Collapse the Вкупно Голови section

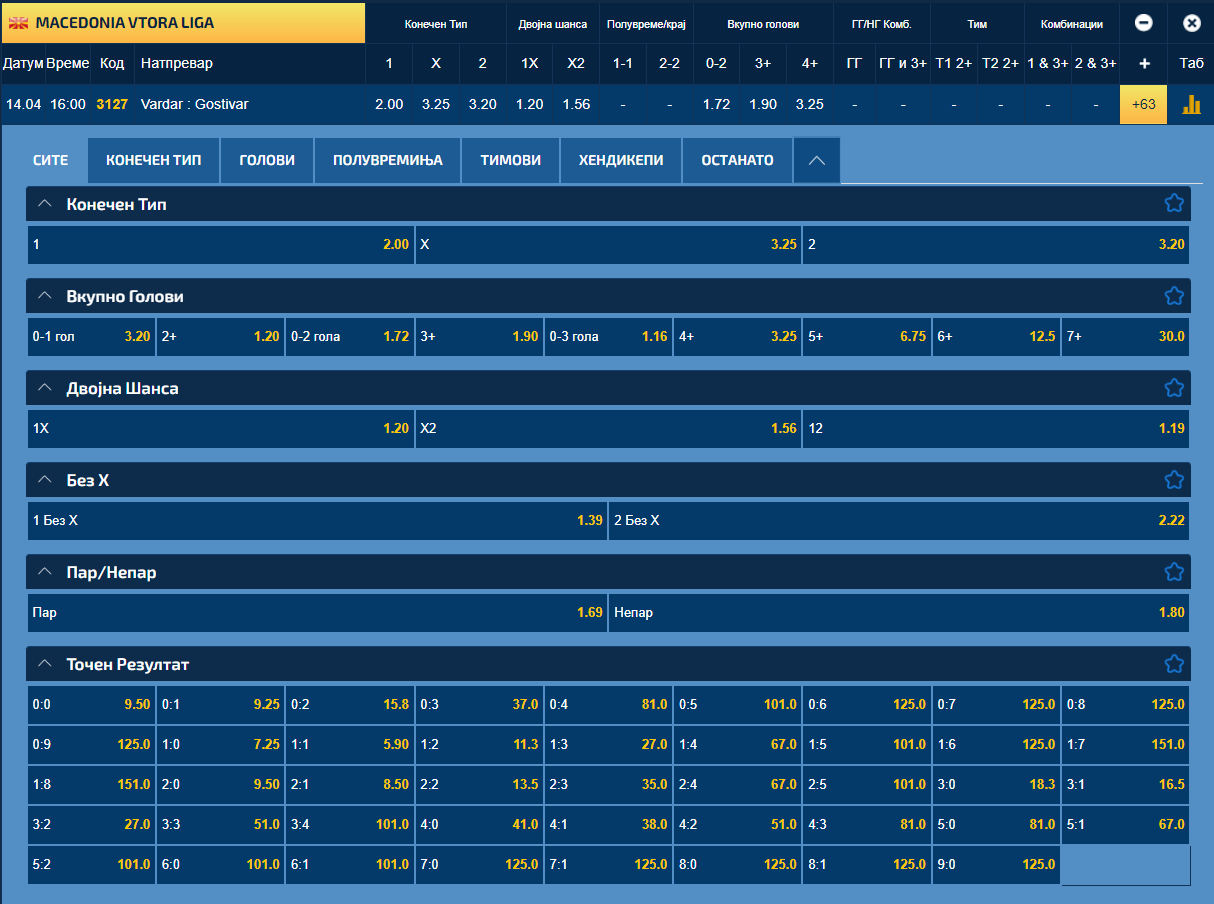click(x=44, y=295)
